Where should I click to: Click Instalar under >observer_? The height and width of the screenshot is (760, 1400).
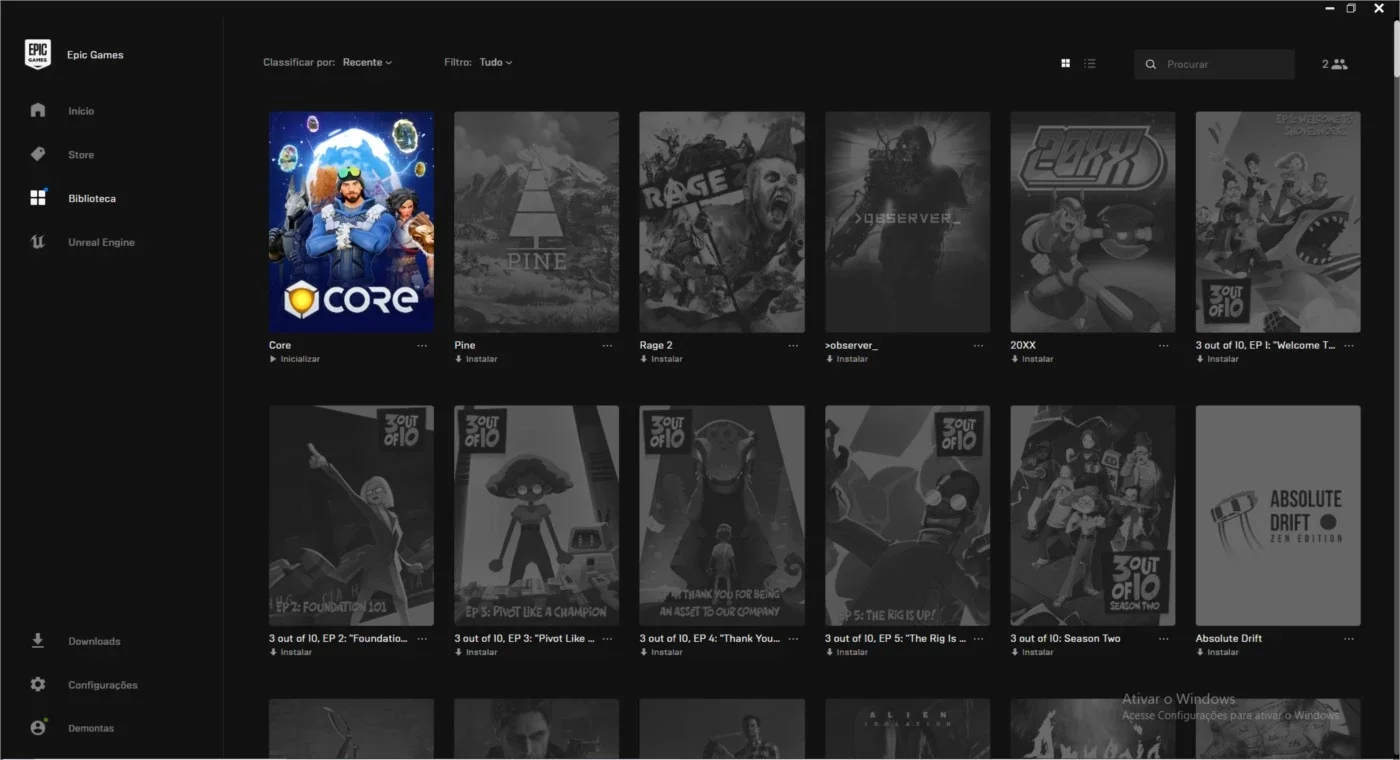(847, 359)
